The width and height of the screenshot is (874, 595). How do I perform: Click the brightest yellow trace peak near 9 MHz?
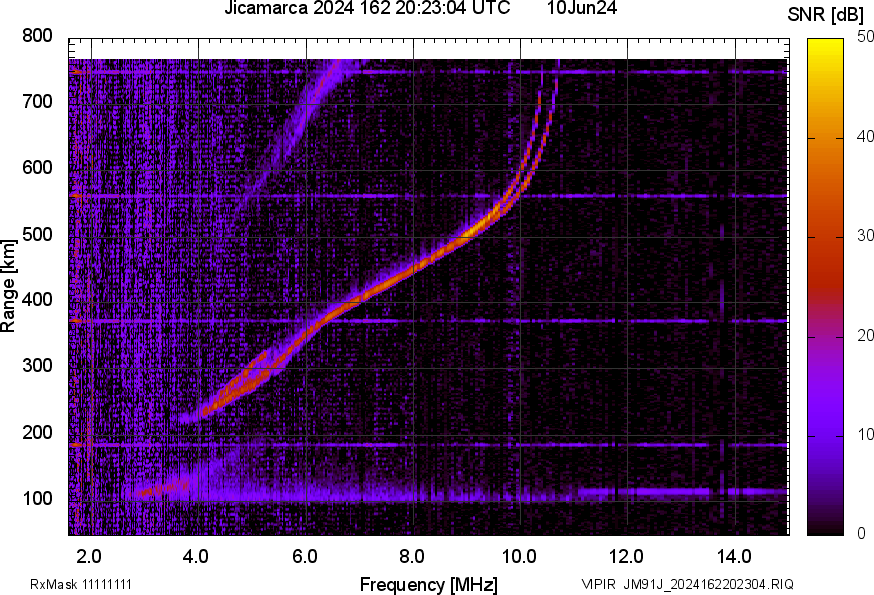pyautogui.click(x=474, y=230)
